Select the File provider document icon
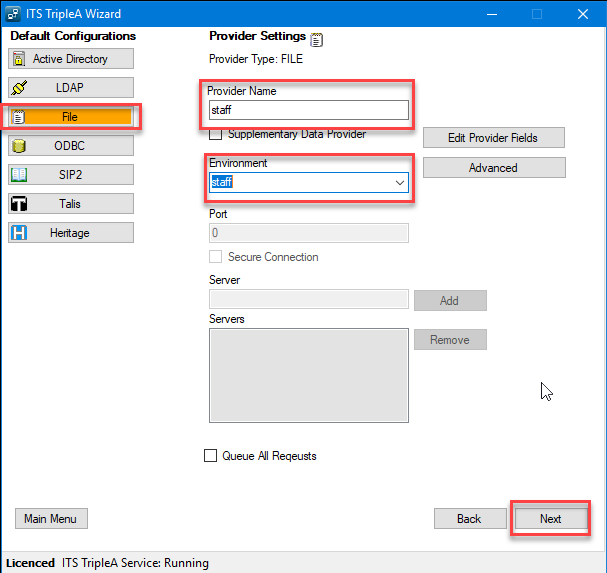 [18, 117]
